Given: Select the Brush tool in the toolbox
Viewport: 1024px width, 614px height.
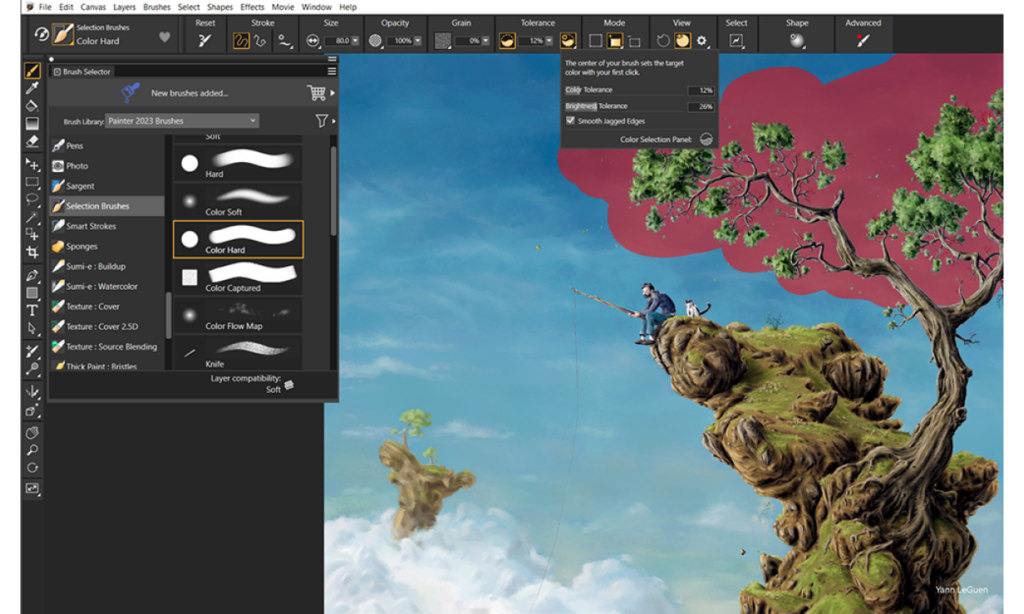Looking at the screenshot, I should coord(32,70).
